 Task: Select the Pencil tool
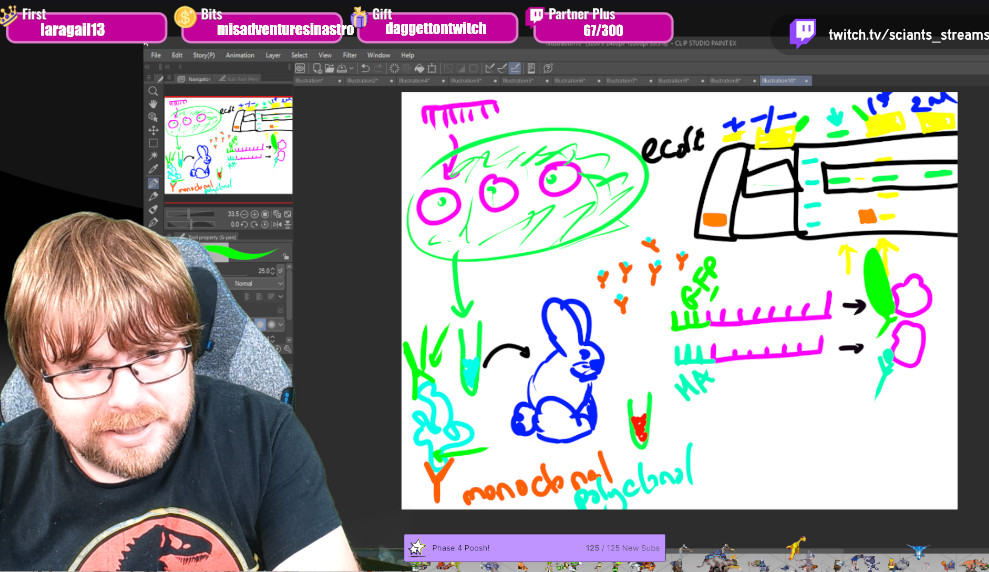tap(153, 196)
